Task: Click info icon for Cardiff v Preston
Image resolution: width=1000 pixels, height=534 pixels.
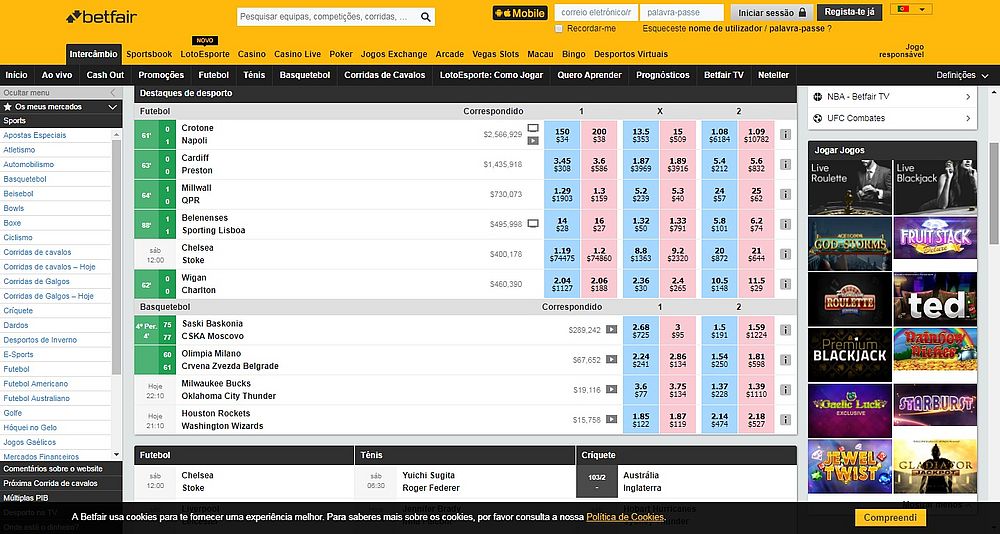Action: tap(786, 165)
